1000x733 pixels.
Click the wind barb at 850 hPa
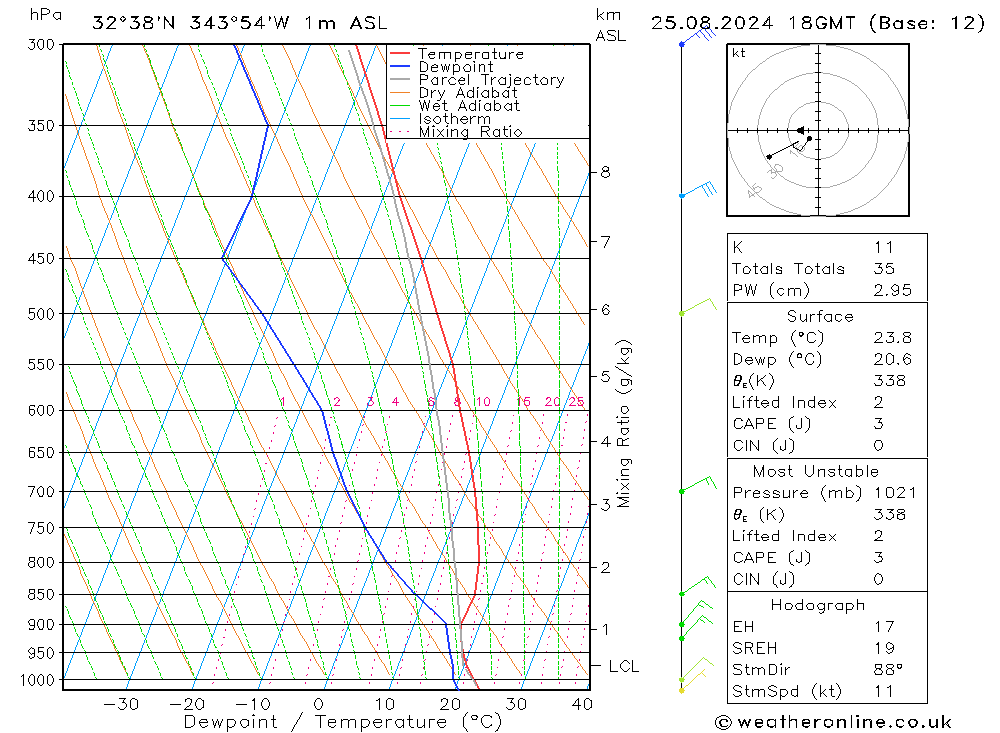pyautogui.click(x=698, y=585)
